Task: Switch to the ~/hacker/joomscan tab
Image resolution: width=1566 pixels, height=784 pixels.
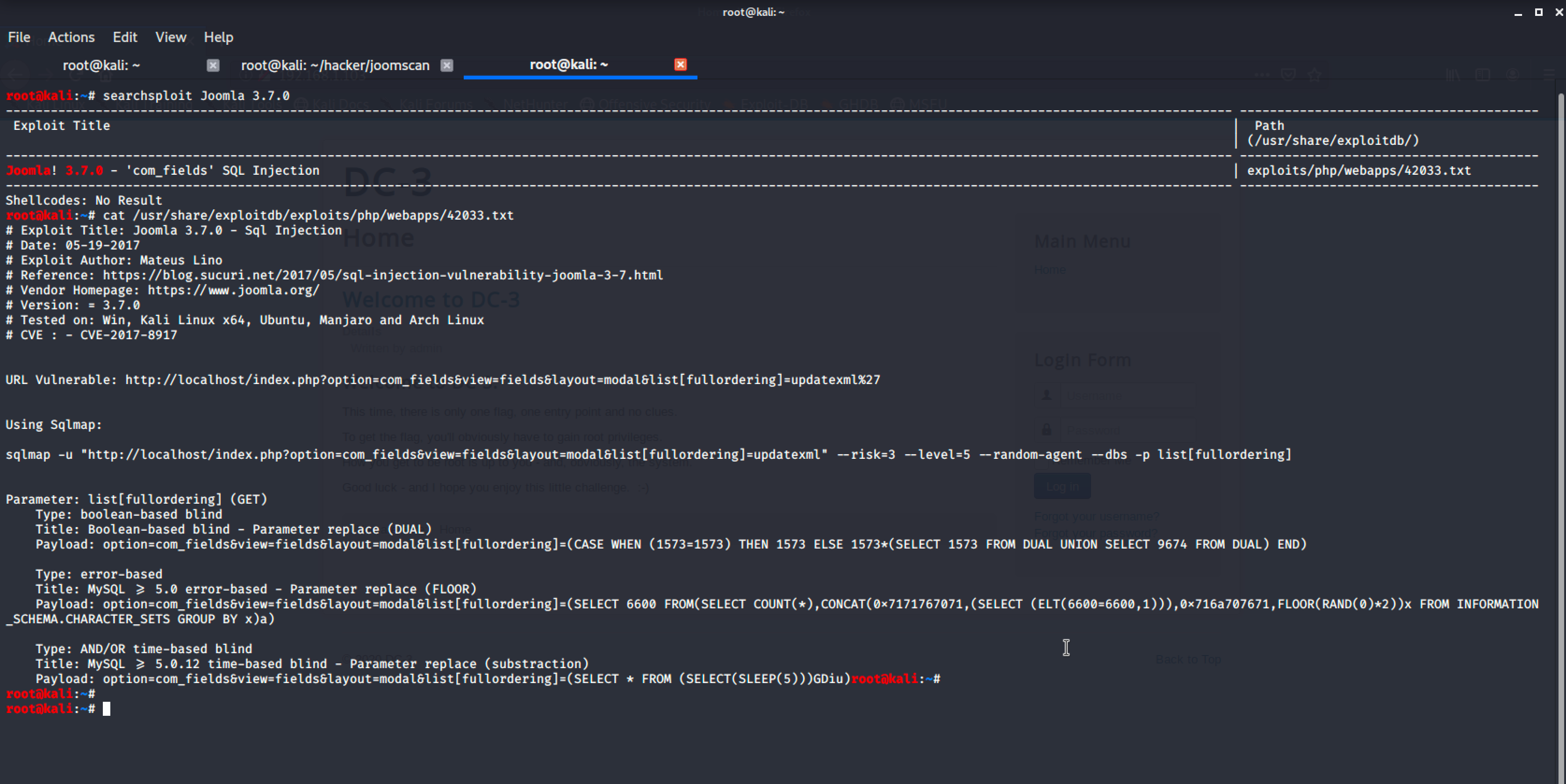Action: 335,65
